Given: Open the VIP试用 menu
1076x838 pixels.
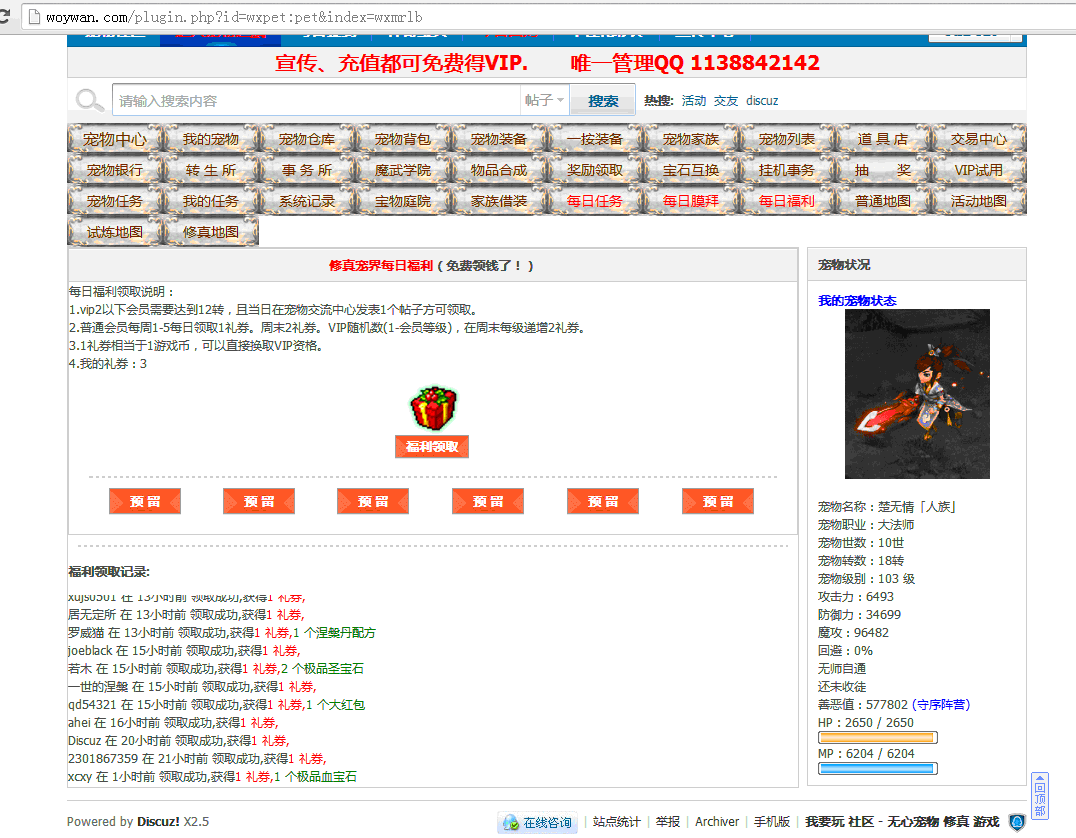Looking at the screenshot, I should coord(979,170).
